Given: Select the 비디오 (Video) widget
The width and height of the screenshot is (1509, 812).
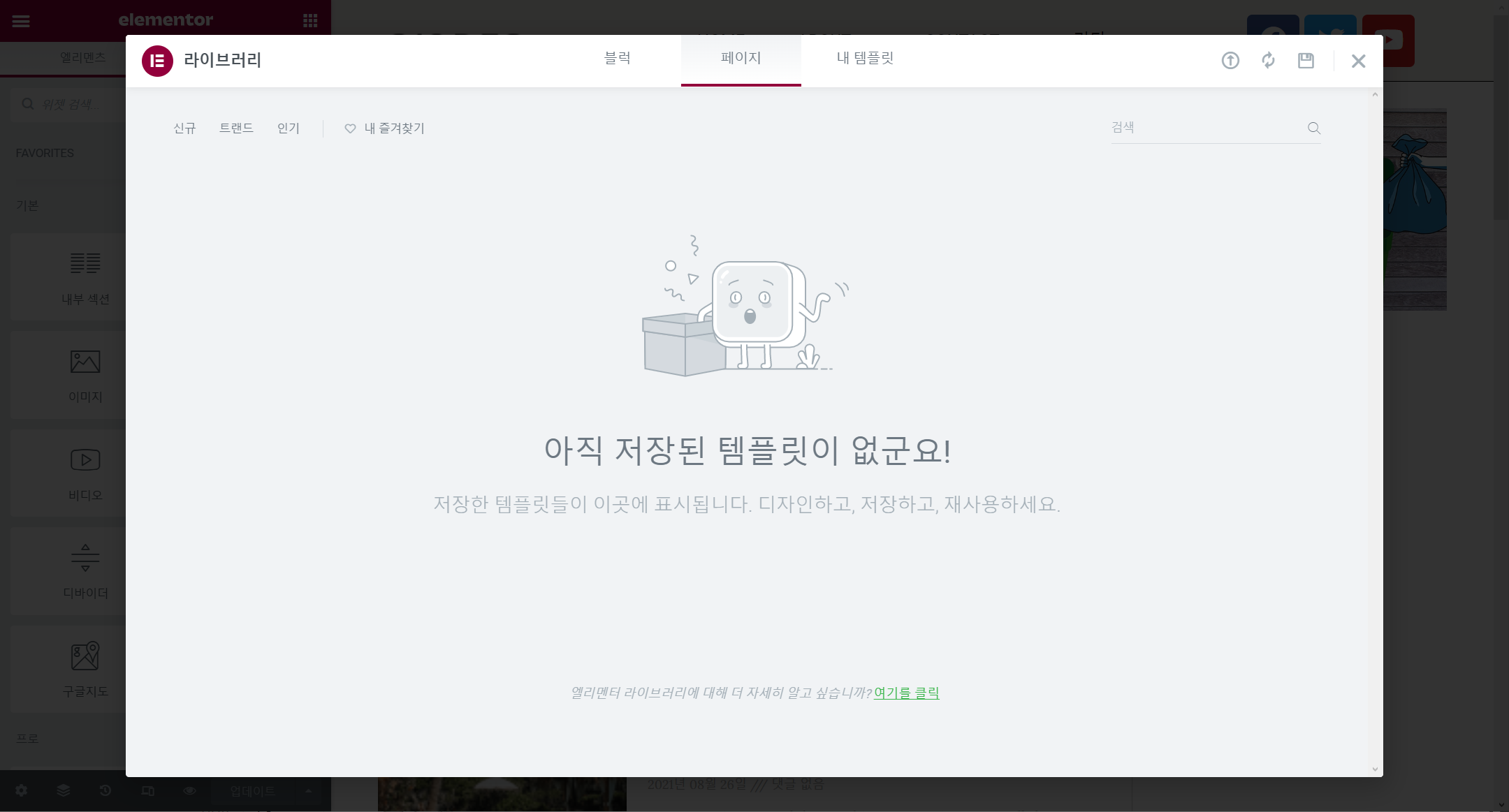Looking at the screenshot, I should click(x=85, y=473).
